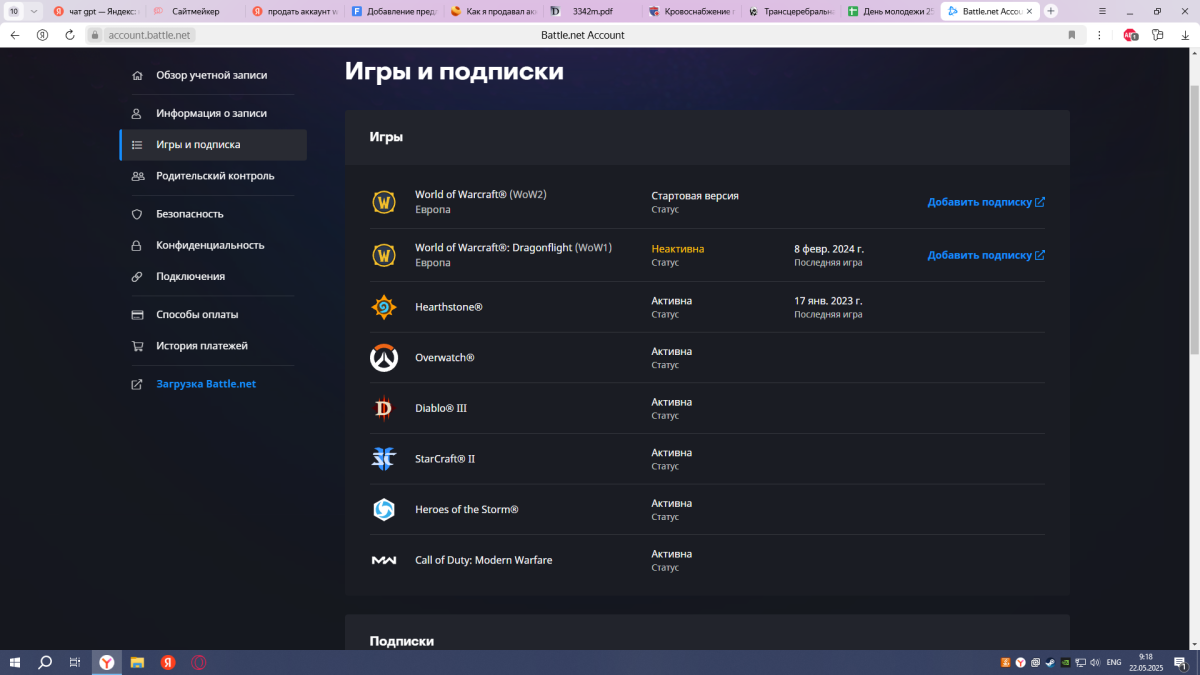The height and width of the screenshot is (675, 1200).
Task: Click Добавить подписку for World of Warcraft (WoW2)
Action: (986, 202)
